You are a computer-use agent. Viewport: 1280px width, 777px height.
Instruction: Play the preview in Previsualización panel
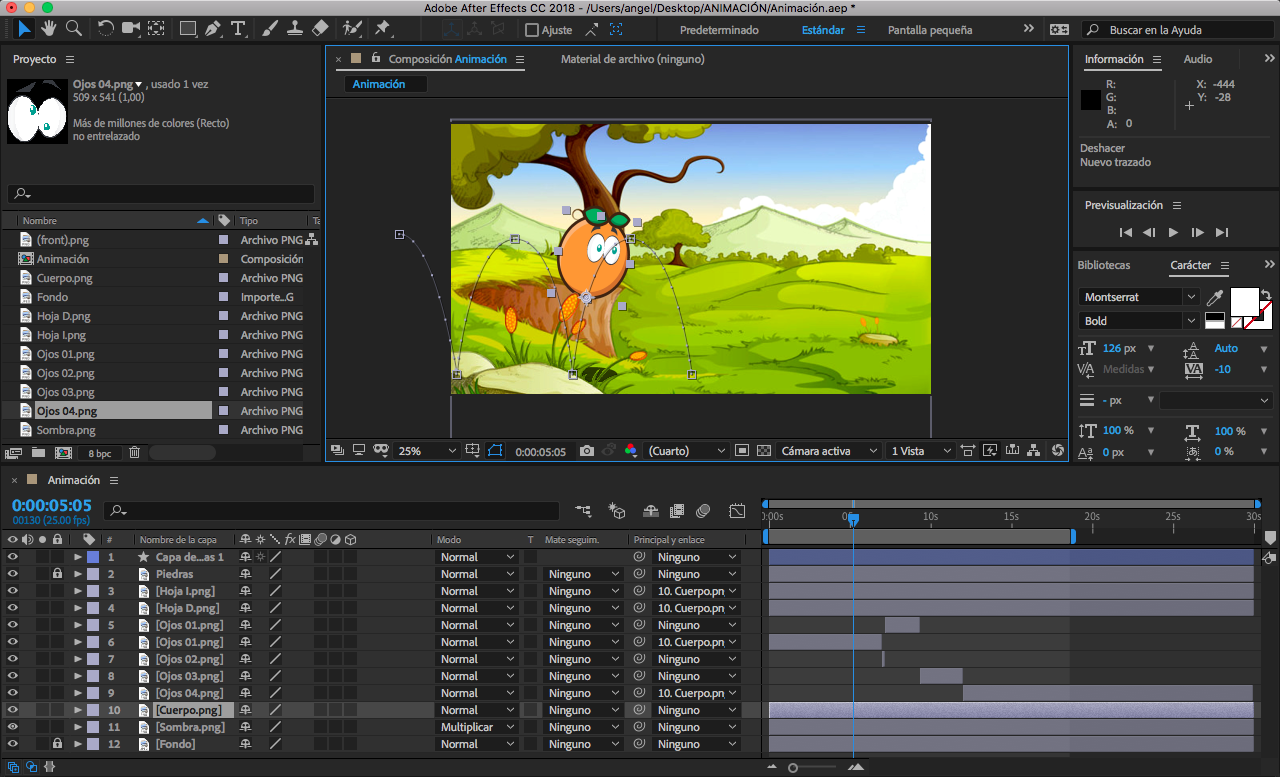point(1173,232)
